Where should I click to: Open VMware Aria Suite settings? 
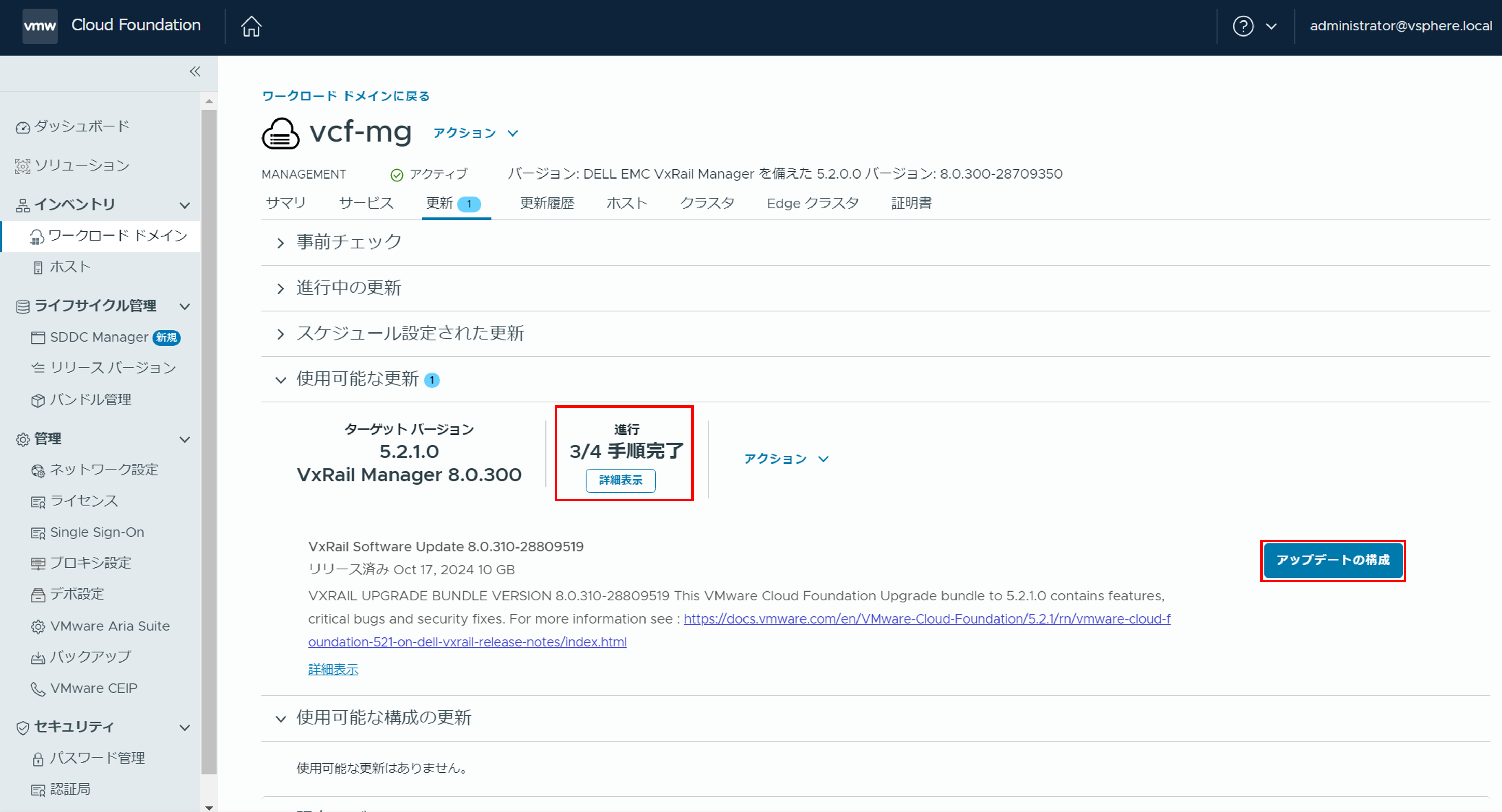click(x=110, y=626)
